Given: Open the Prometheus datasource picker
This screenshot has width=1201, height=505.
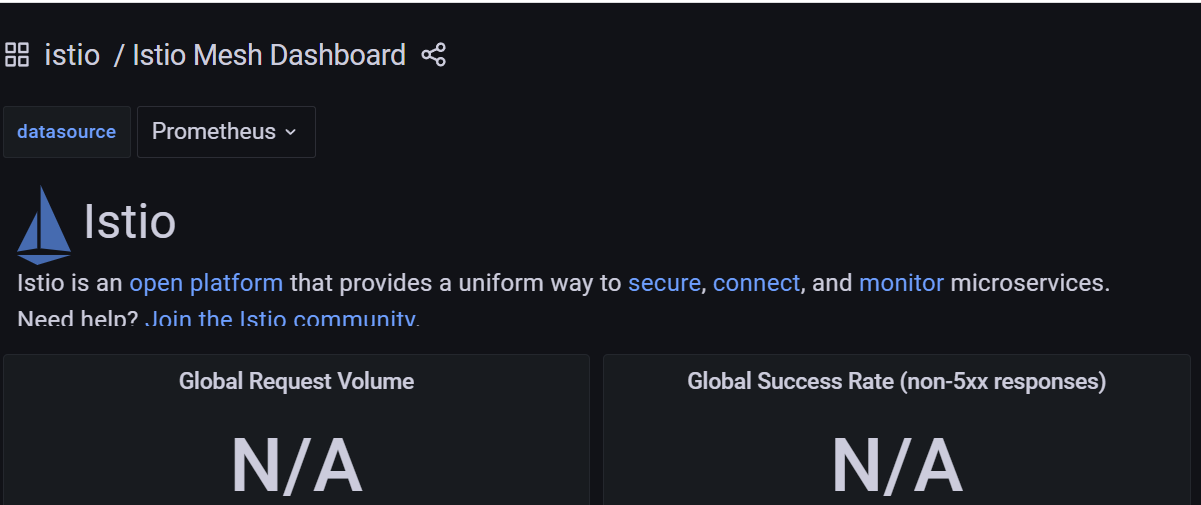Looking at the screenshot, I should pos(226,132).
